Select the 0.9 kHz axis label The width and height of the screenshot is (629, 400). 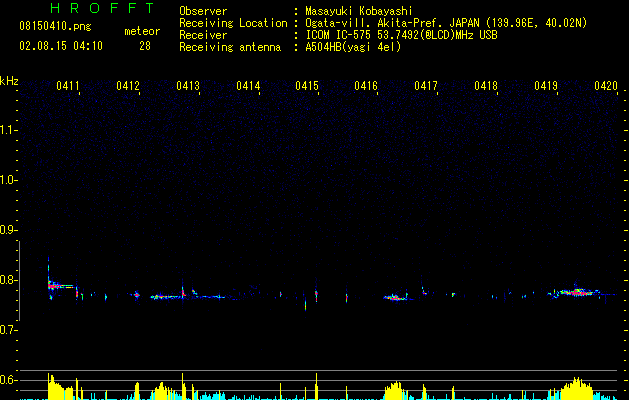[x=9, y=230]
